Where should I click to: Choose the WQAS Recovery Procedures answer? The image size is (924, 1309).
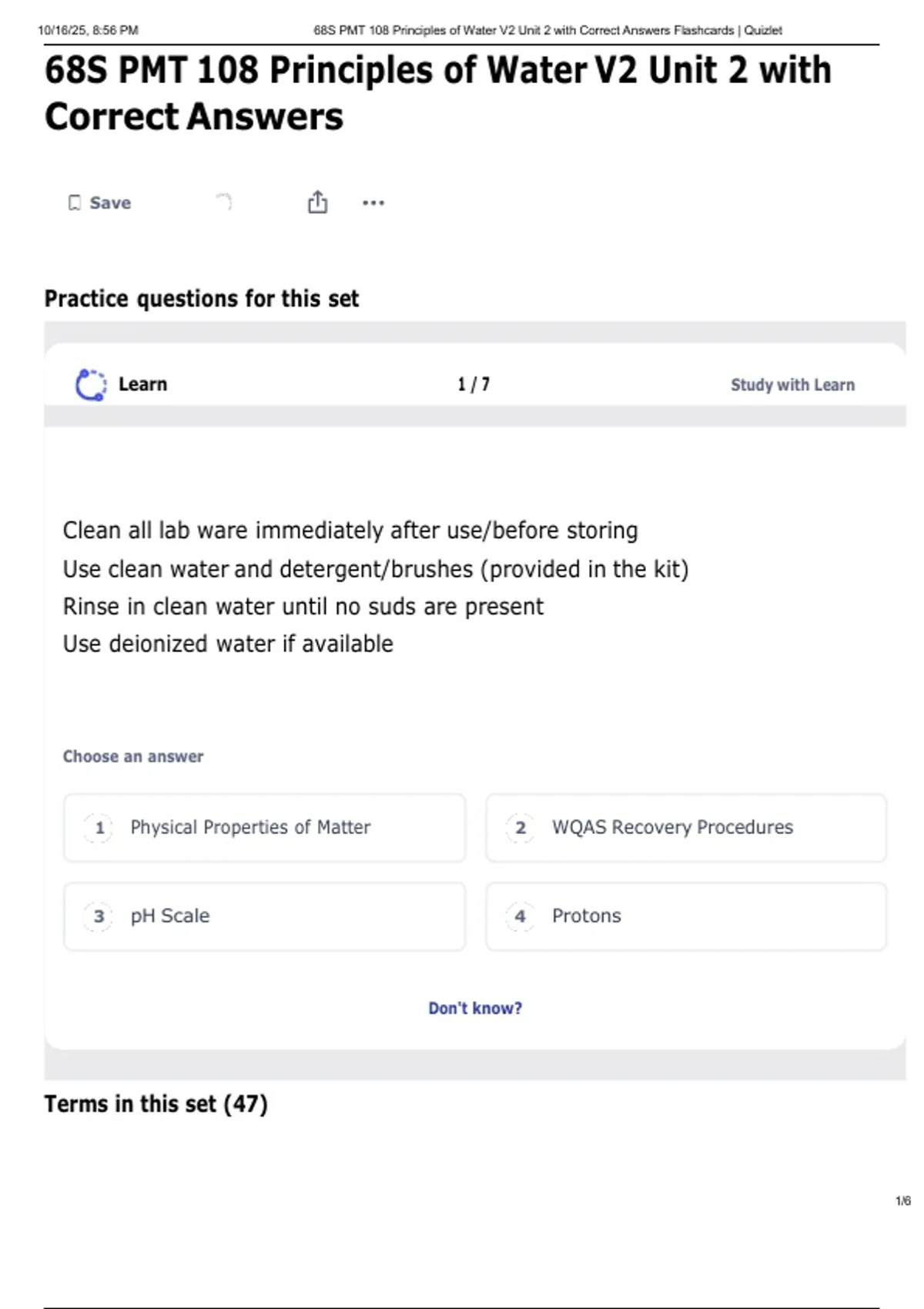(685, 828)
